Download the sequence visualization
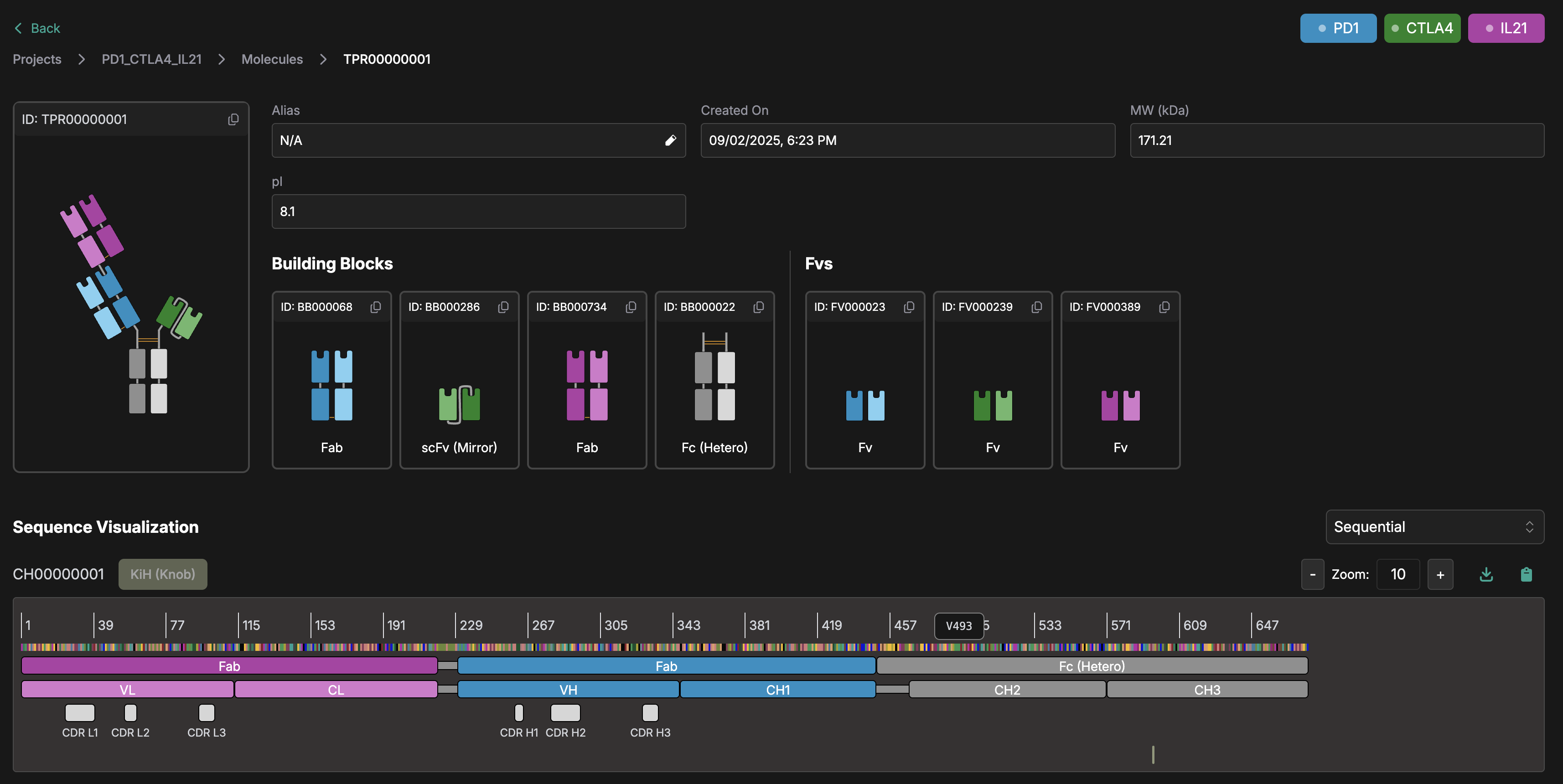This screenshot has width=1563, height=784. (x=1486, y=574)
